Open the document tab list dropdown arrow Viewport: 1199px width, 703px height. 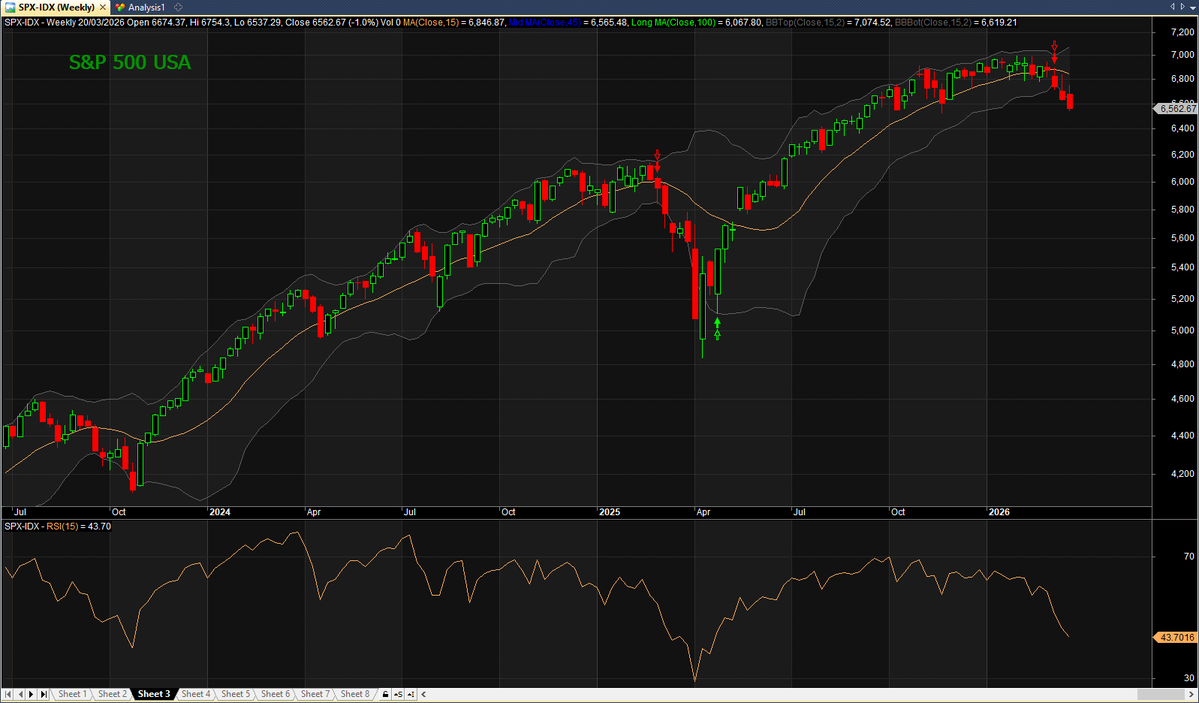pos(1193,8)
